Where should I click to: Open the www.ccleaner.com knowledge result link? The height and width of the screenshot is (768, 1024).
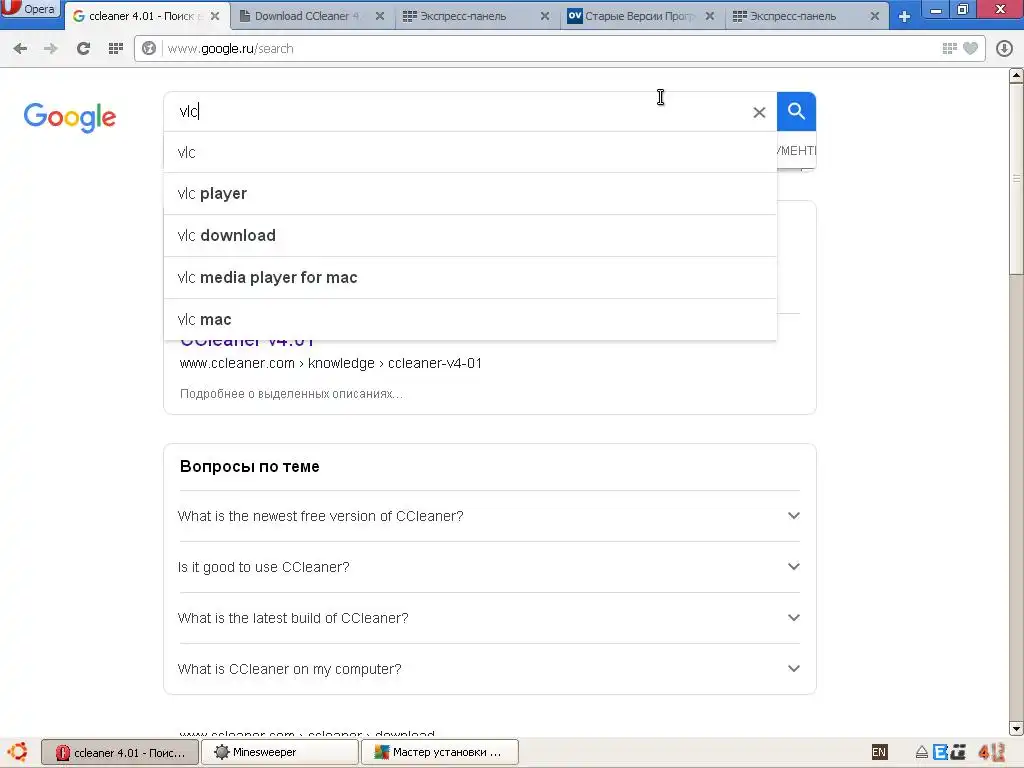pyautogui.click(x=330, y=363)
